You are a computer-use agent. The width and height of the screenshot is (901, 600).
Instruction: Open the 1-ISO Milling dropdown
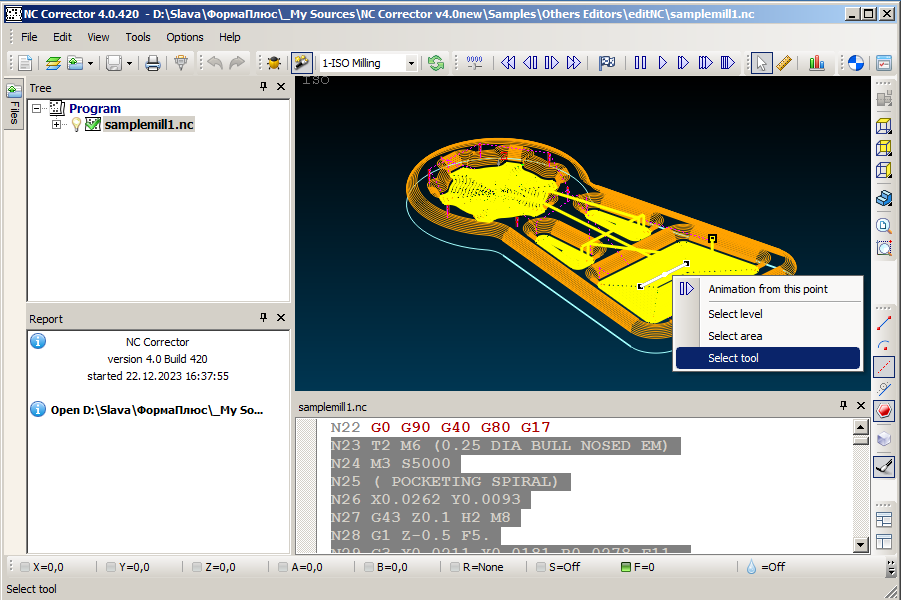coord(411,63)
